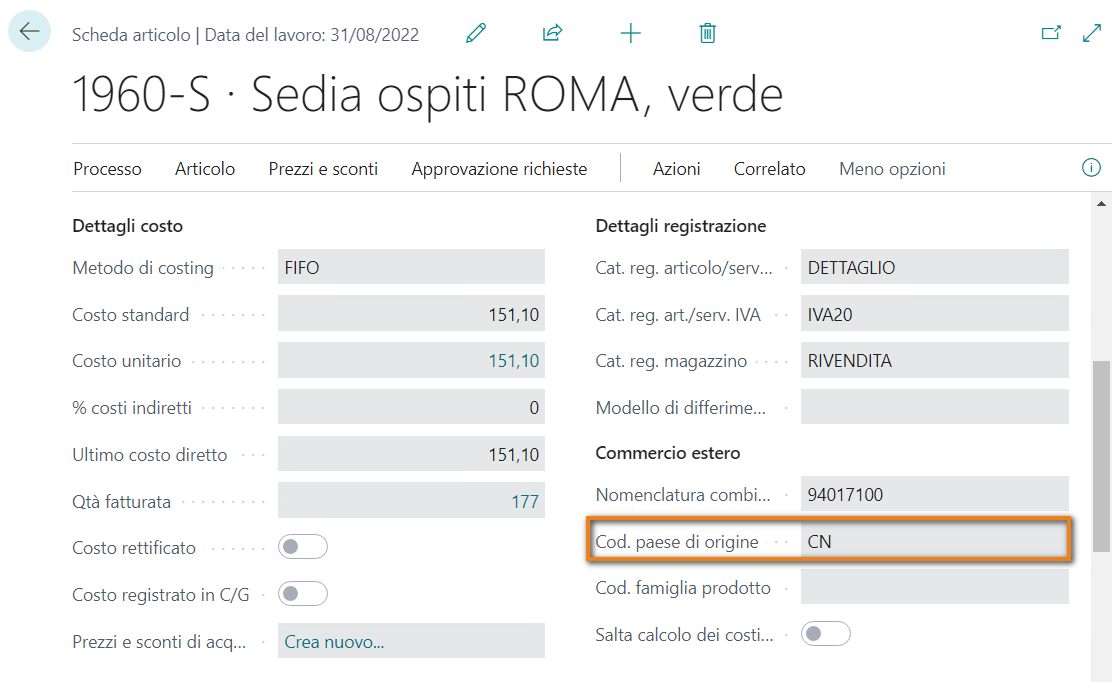
Task: Click the share icon
Action: pos(552,34)
